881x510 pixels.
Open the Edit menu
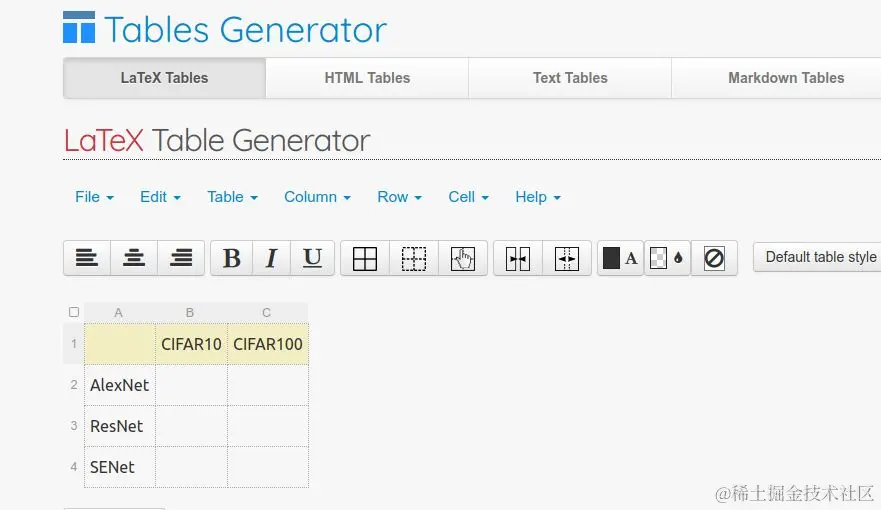160,197
